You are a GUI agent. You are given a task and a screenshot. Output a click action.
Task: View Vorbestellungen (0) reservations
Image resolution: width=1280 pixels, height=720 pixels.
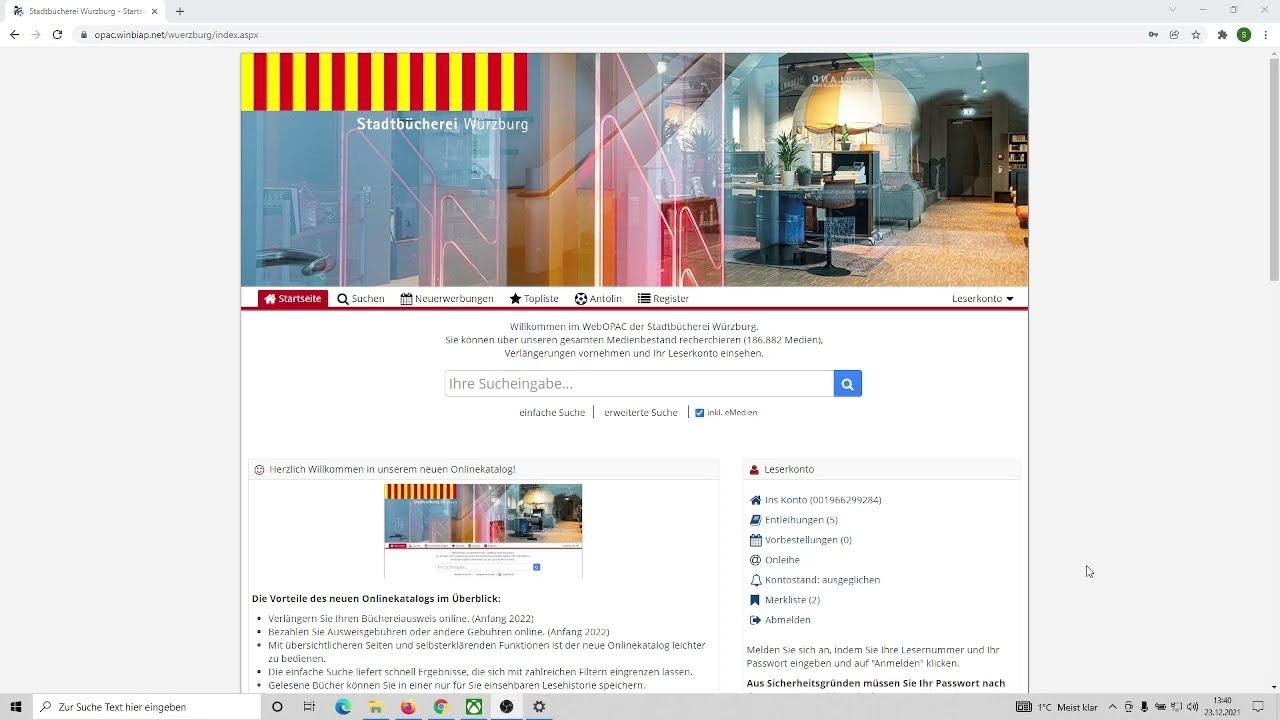(x=808, y=540)
